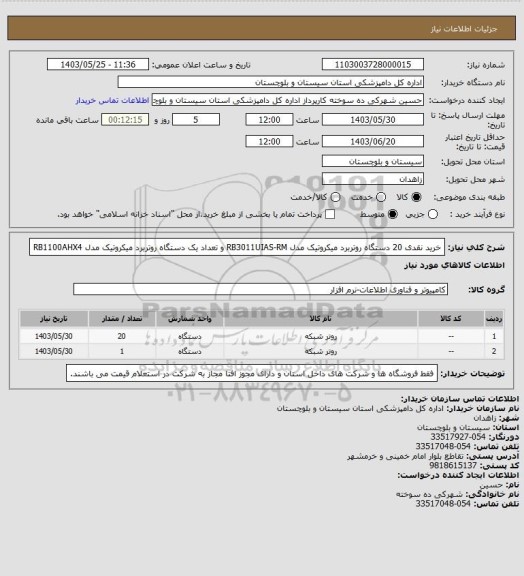Click row 2 unit دستگاه
524x576 pixels.
190,351
